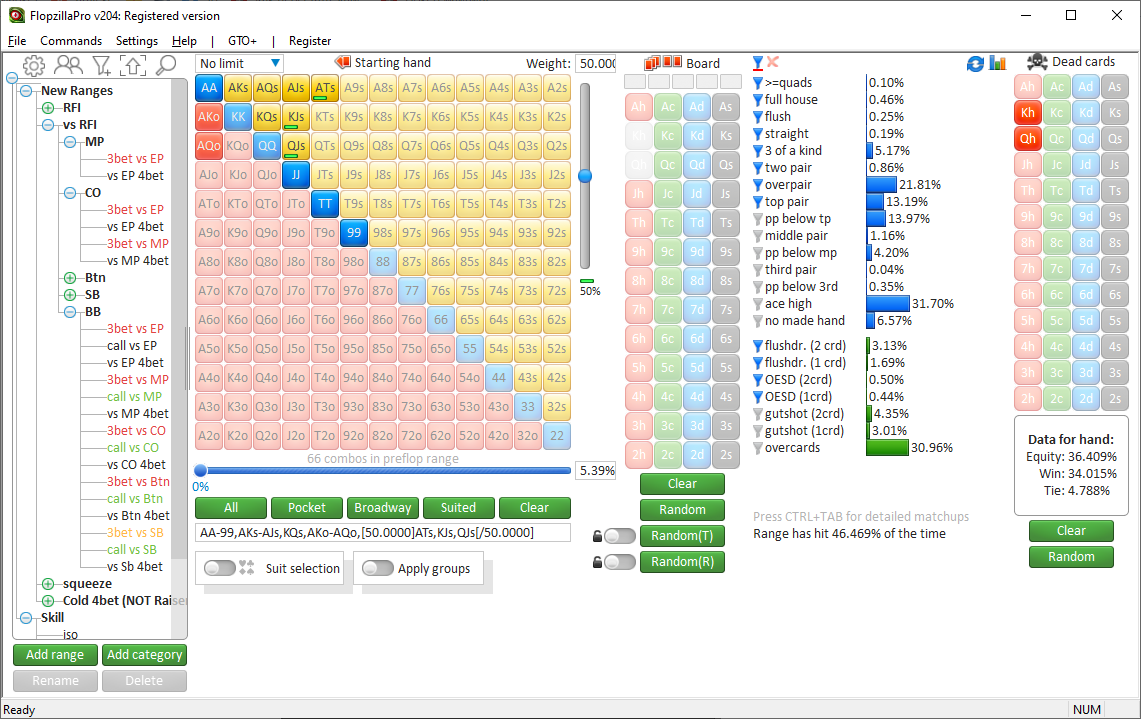Click the Add range button
This screenshot has width=1141, height=719.
tap(55, 655)
